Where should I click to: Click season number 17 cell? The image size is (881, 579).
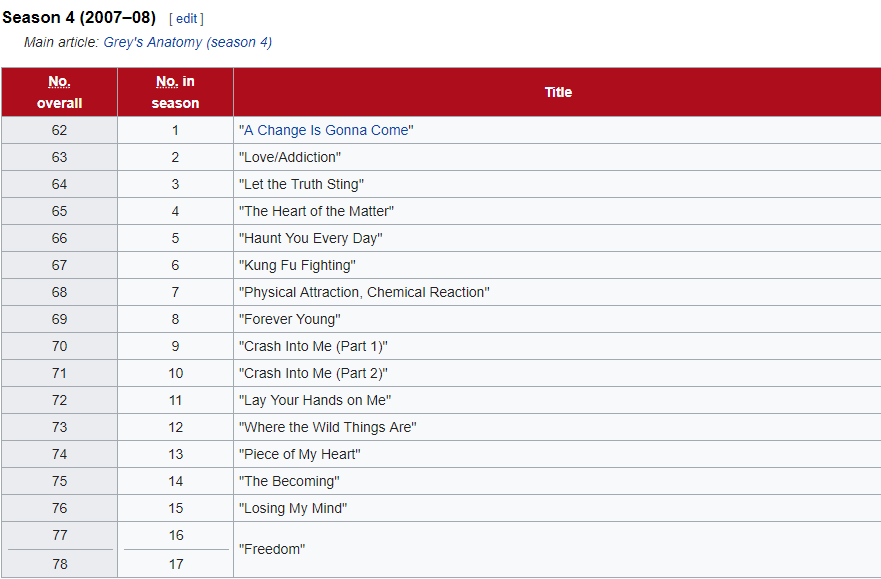[x=175, y=564]
